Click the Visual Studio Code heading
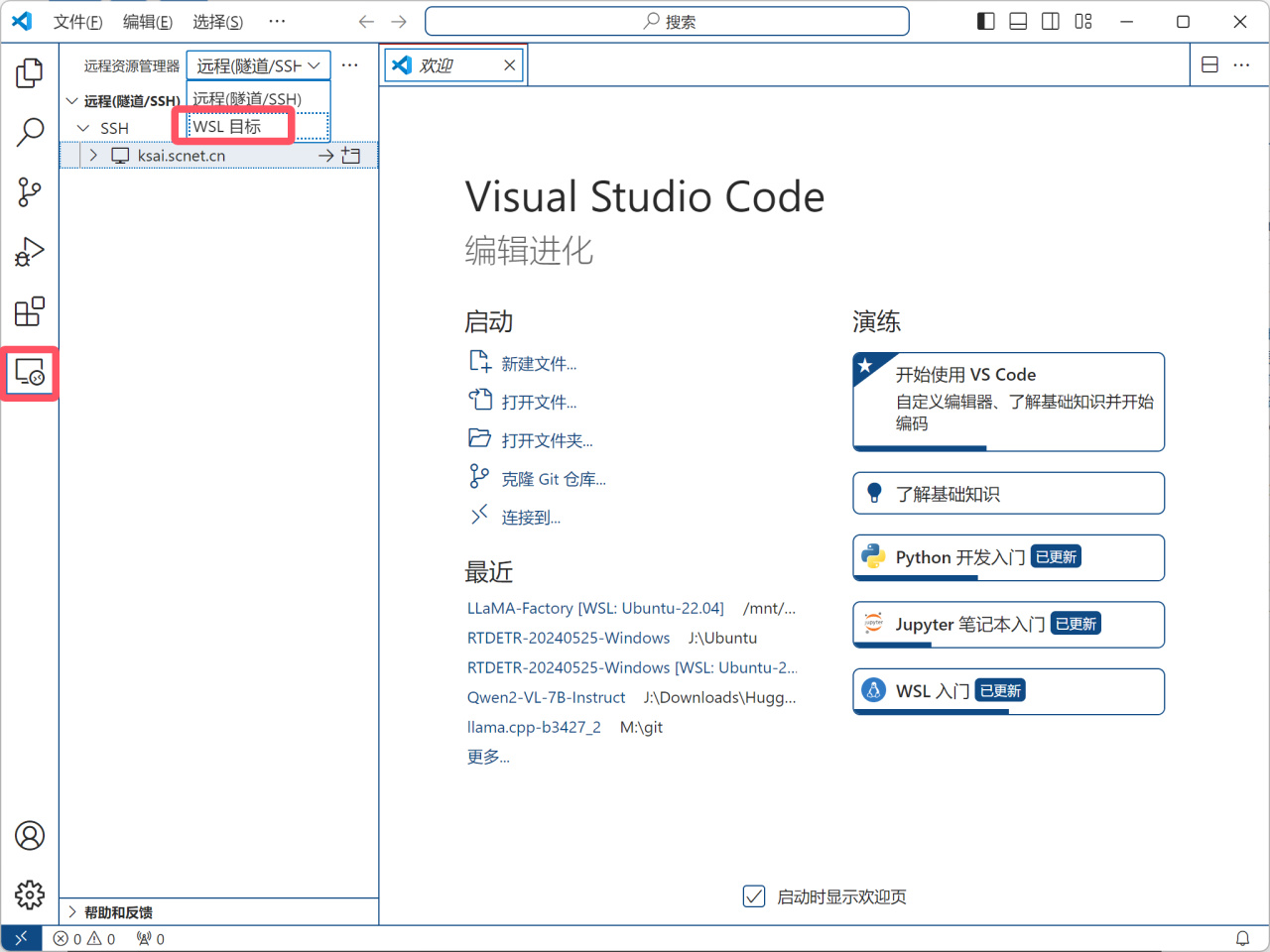This screenshot has height=952, width=1270. [x=645, y=196]
